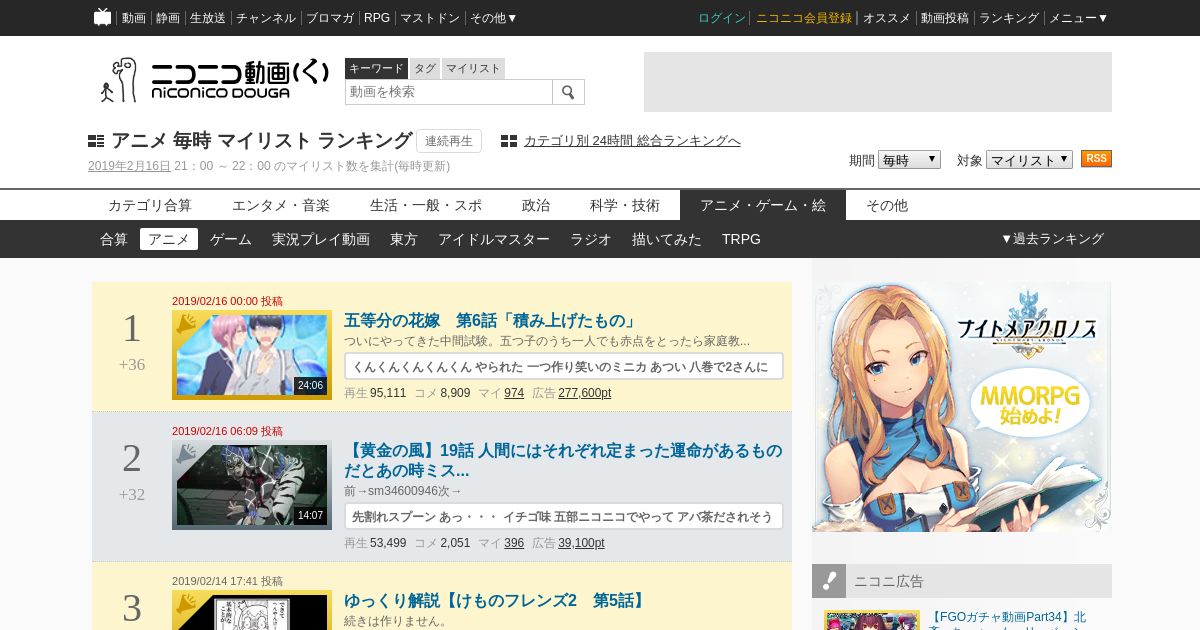1200x630 pixels.
Task: Click FGOガチャ動画 ad thumbnail
Action: pyautogui.click(x=872, y=620)
